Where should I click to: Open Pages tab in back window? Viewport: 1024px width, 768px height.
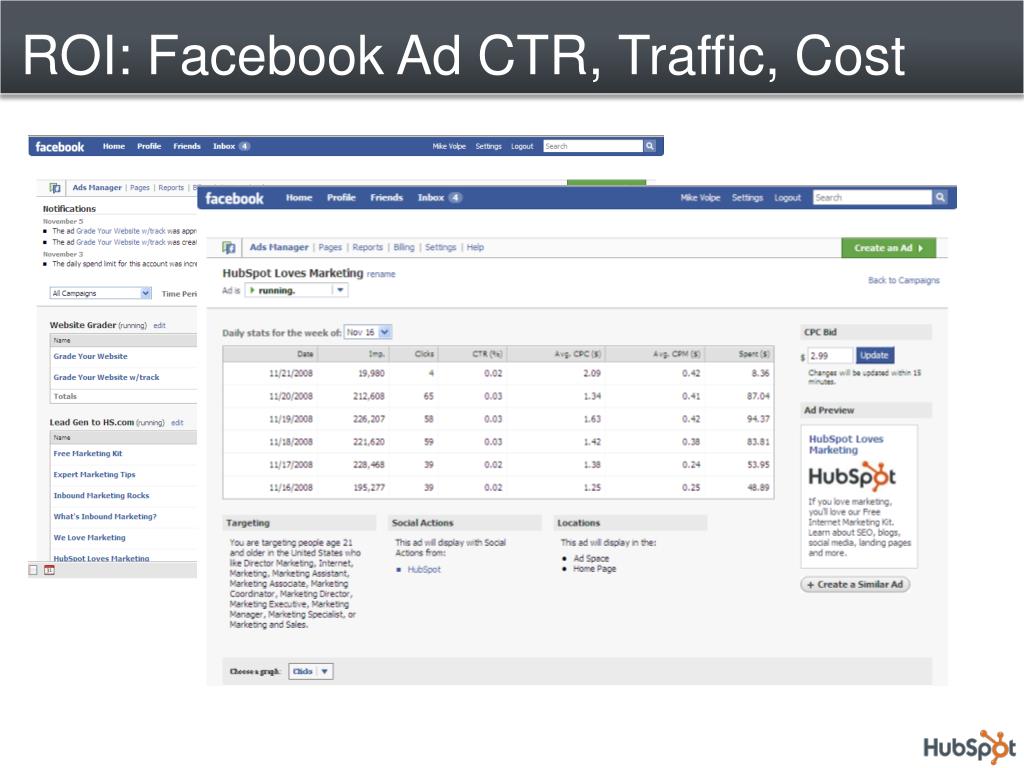coord(140,187)
